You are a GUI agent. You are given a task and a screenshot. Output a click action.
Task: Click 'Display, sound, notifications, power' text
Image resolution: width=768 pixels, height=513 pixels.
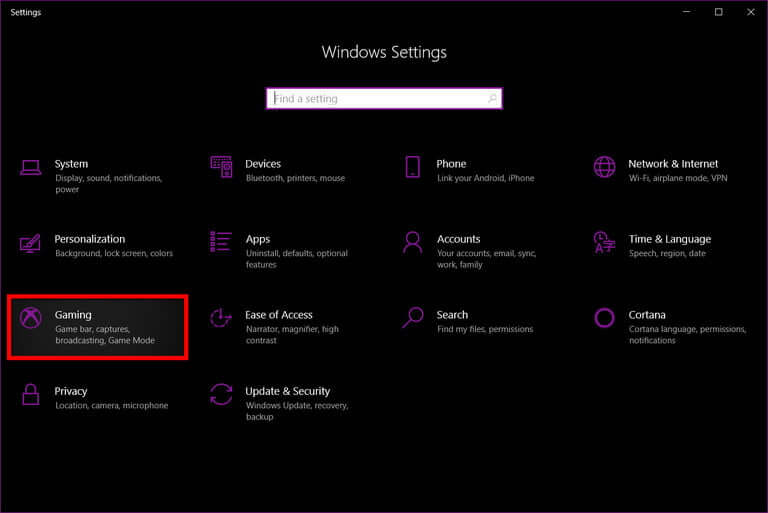(x=108, y=184)
